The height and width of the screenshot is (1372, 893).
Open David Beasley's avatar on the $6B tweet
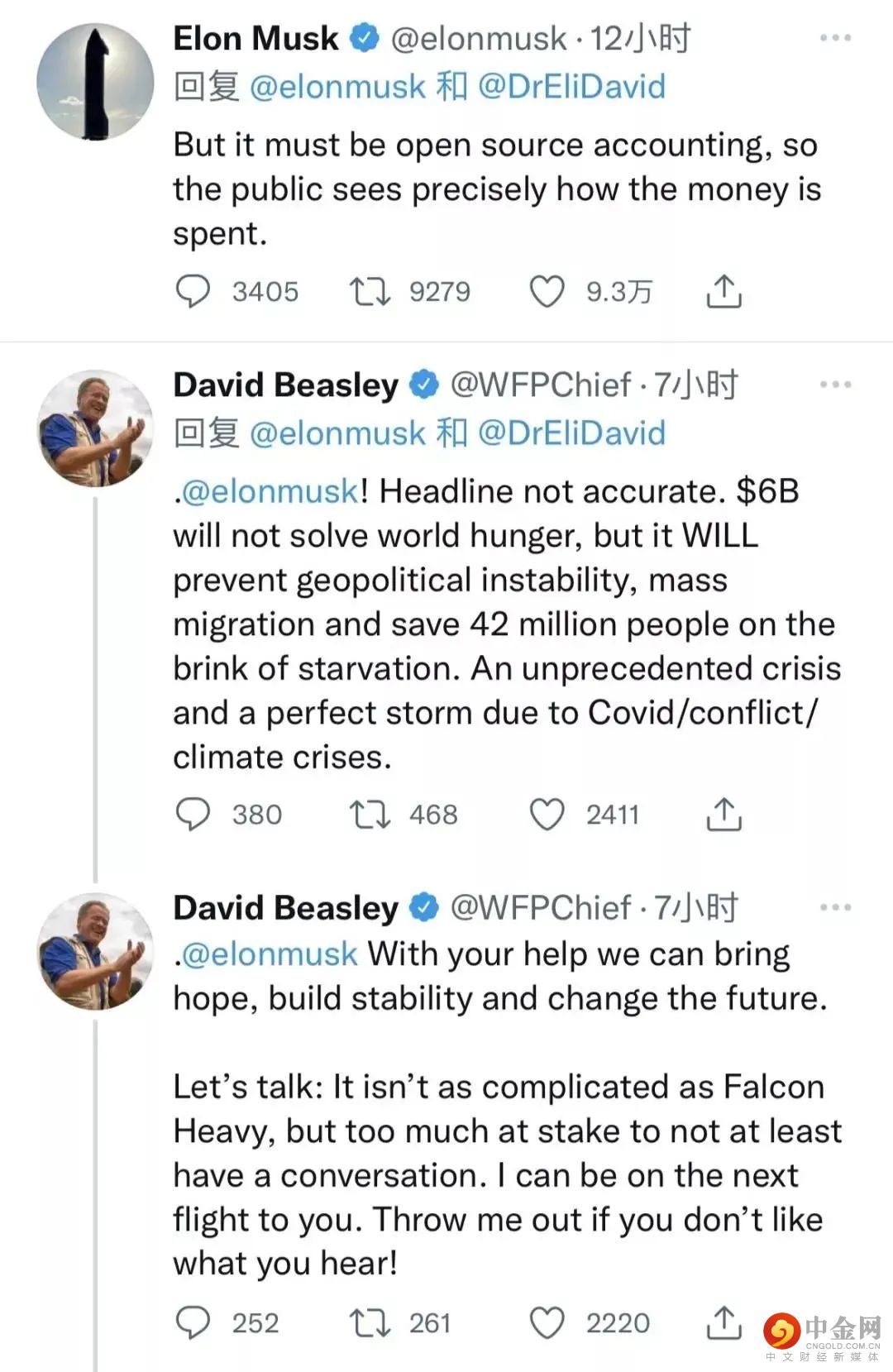(96, 428)
